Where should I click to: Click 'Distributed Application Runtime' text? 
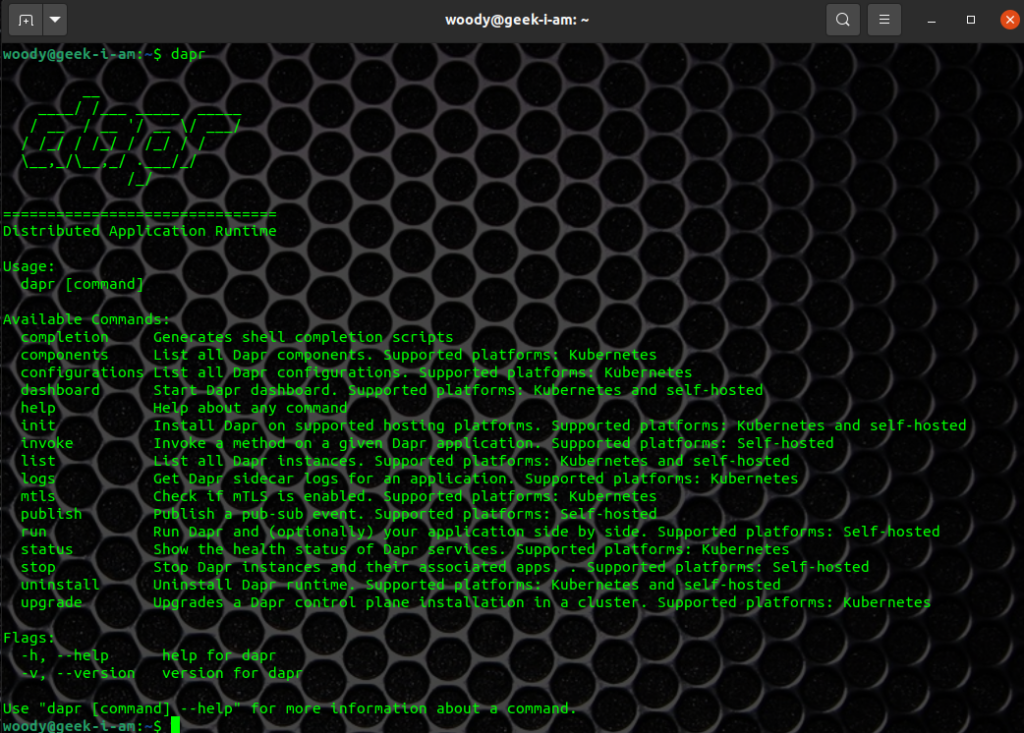tap(140, 231)
